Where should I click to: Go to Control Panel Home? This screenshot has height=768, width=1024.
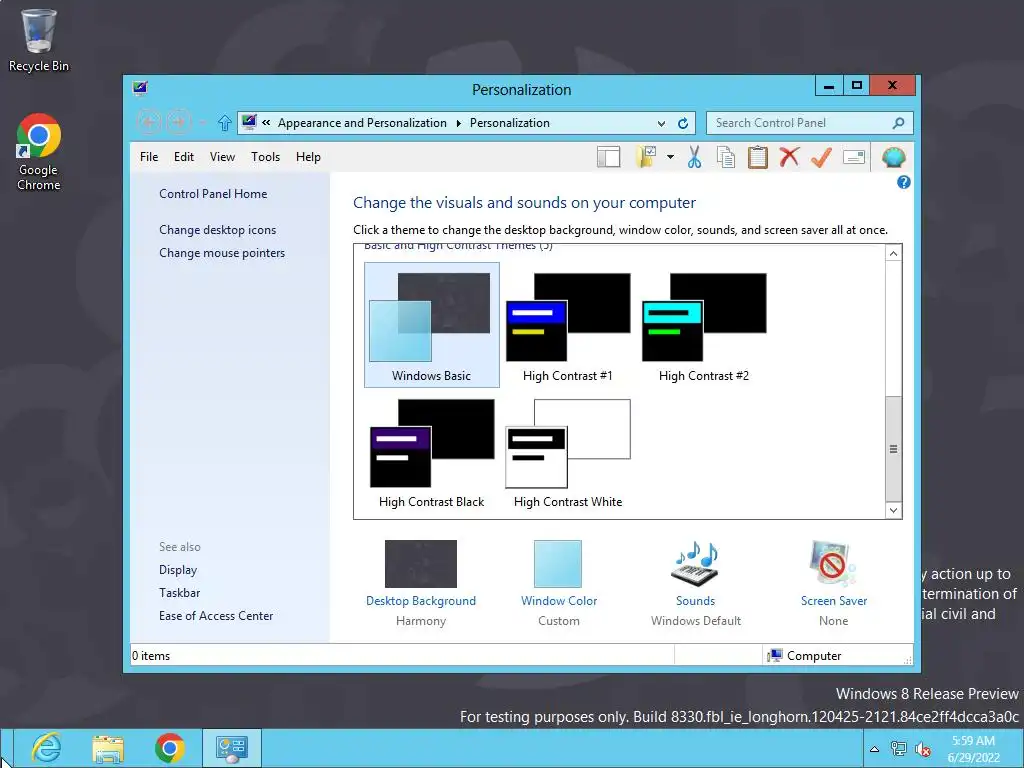[x=213, y=194]
